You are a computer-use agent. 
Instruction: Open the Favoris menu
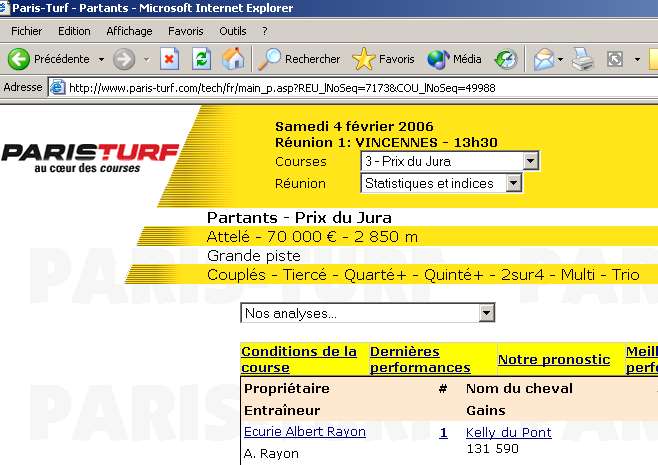(x=185, y=31)
